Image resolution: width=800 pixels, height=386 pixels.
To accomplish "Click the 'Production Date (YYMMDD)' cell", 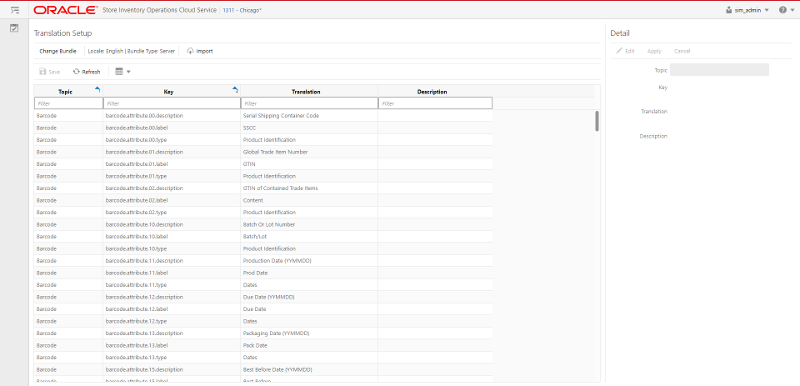I will 309,261.
